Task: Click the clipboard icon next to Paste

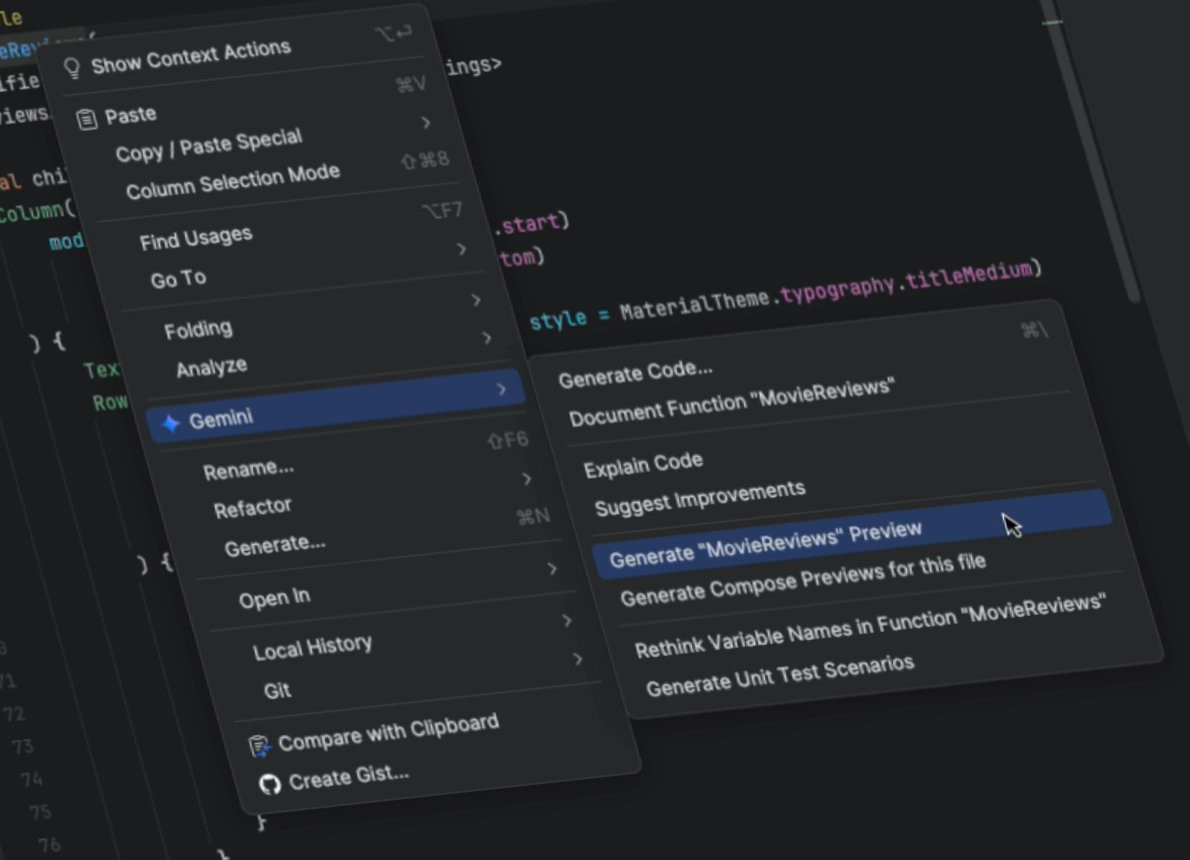Action: point(87,119)
